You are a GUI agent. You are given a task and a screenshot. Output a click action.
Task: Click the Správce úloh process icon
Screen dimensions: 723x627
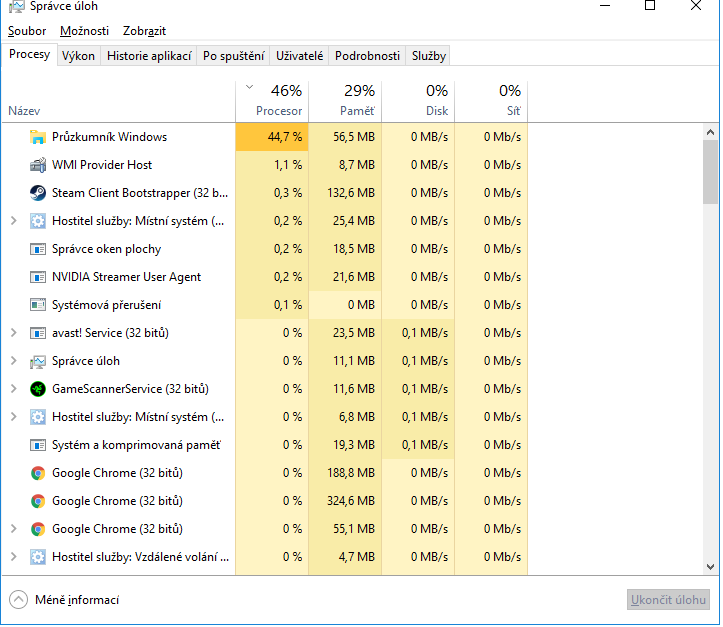coord(38,361)
